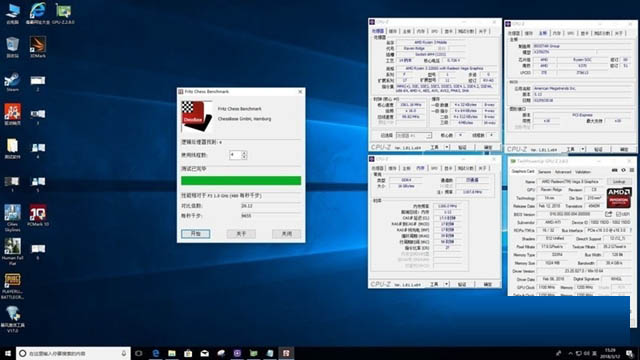
Task: Switch to 缓存 tab in CPU-Z processor window
Action: tap(393, 31)
